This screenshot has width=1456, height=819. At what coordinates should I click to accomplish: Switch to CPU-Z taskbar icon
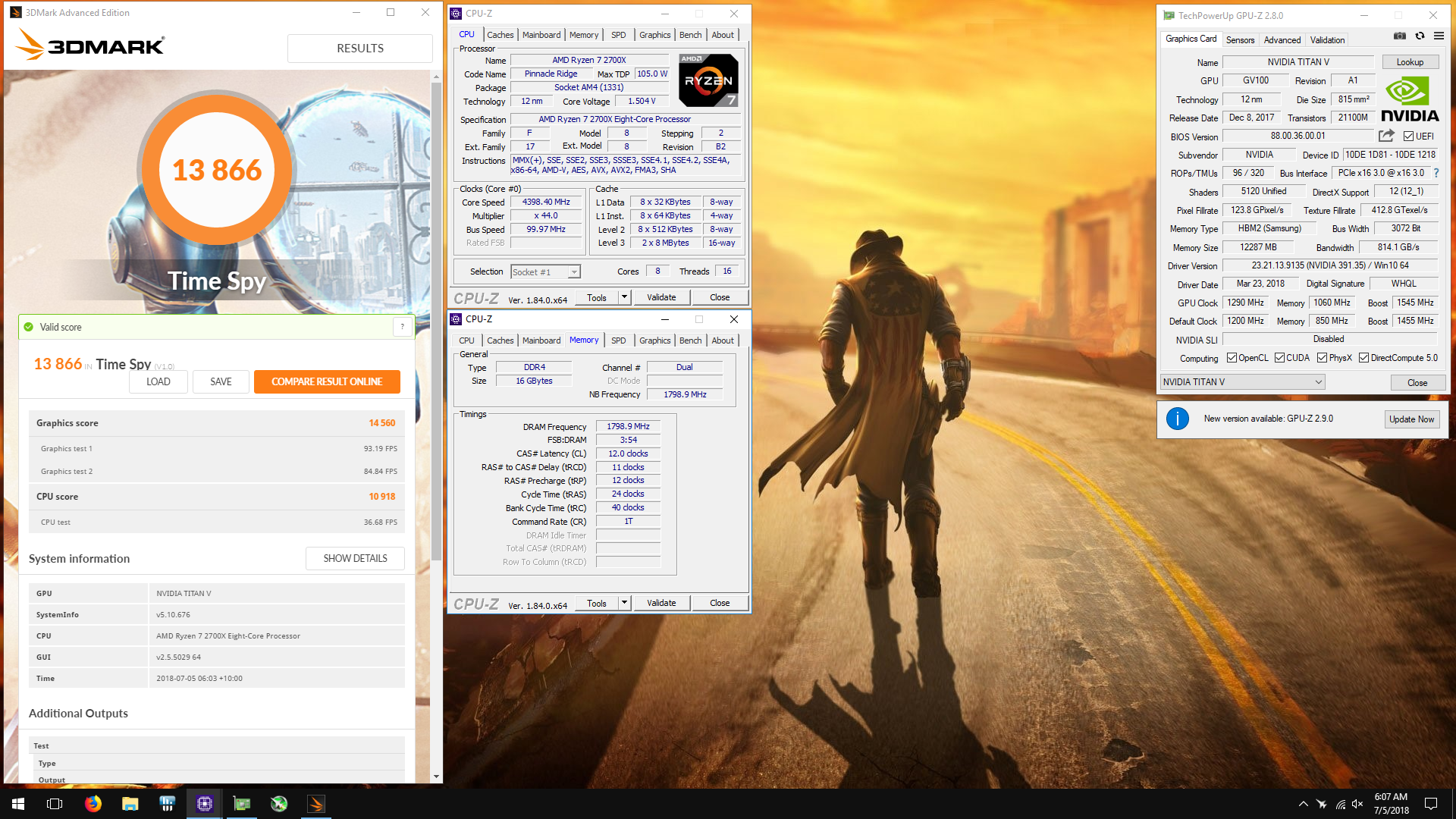coord(204,804)
